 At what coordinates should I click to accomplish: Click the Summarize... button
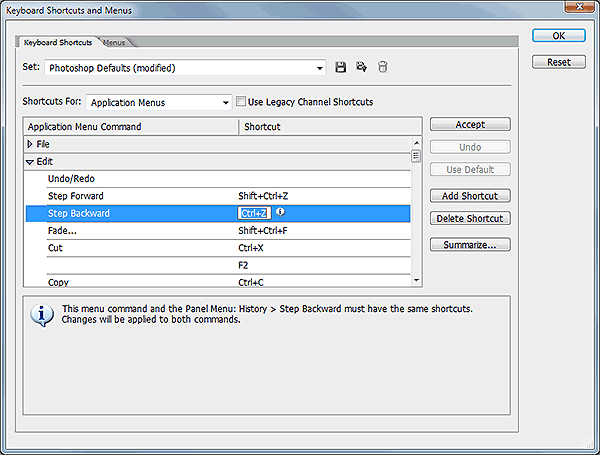(x=470, y=245)
